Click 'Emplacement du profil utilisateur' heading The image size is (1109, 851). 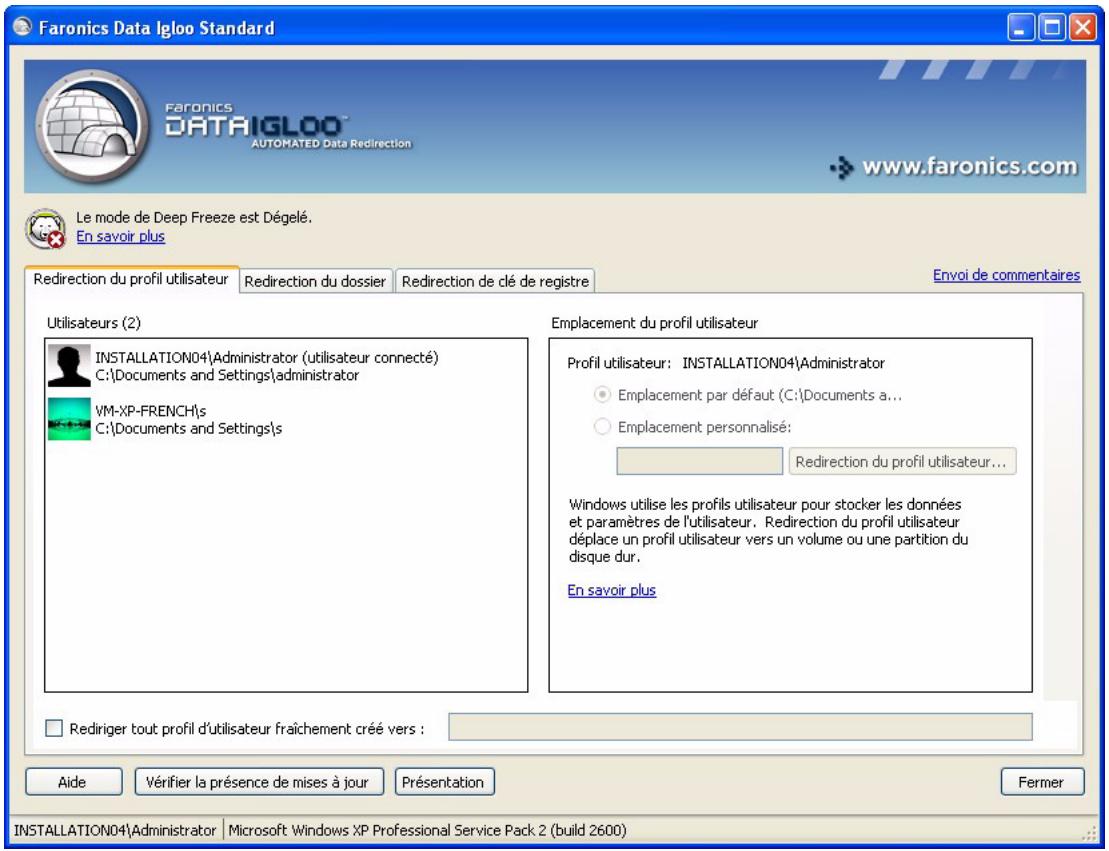(x=654, y=323)
